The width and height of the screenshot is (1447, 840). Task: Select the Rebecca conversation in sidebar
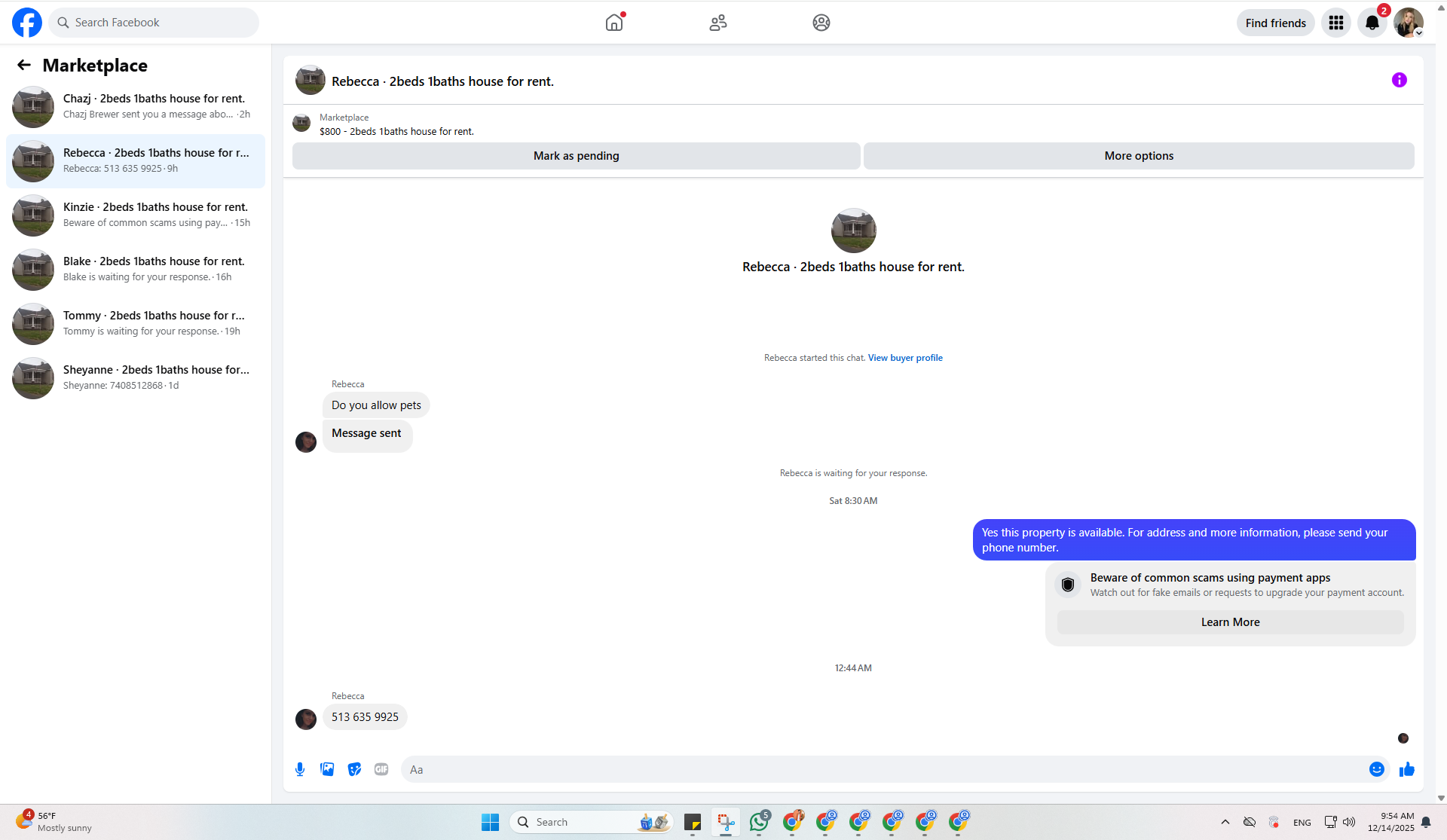(136, 161)
